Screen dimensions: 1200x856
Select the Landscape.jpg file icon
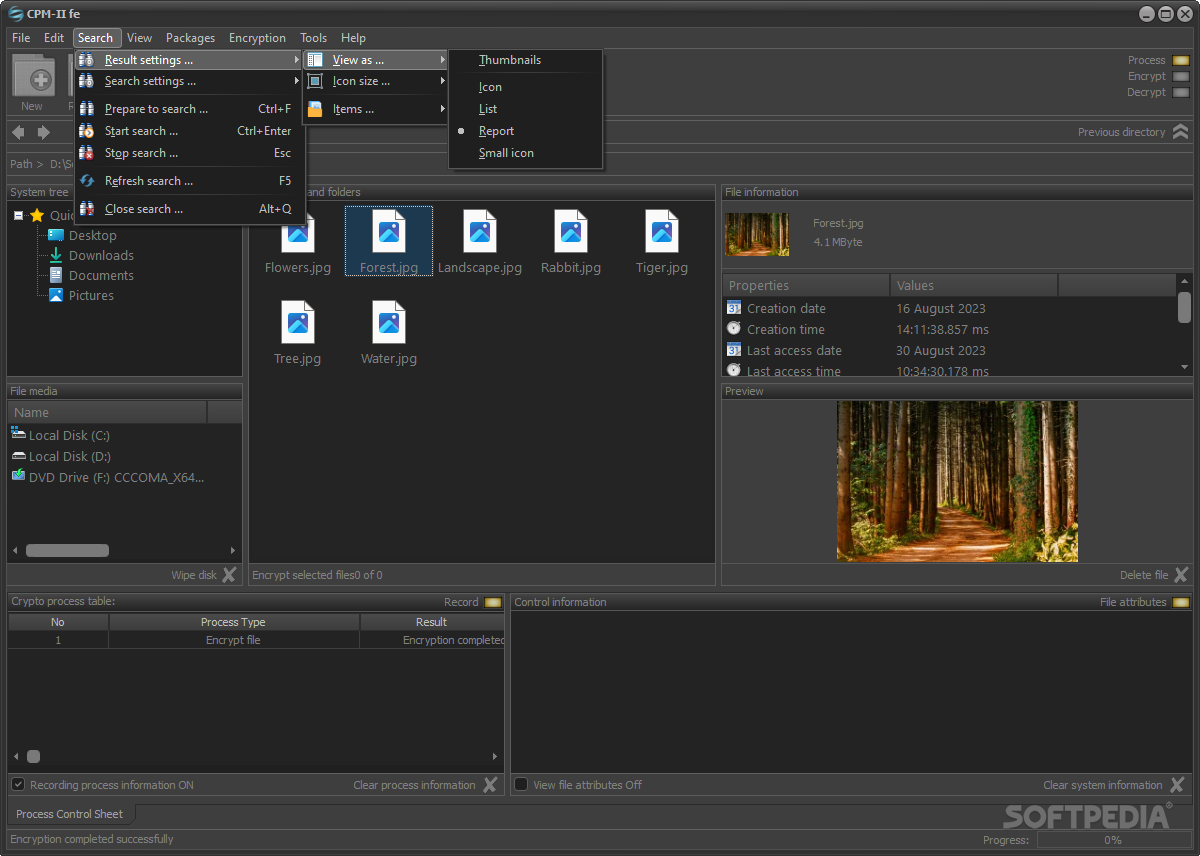[480, 231]
